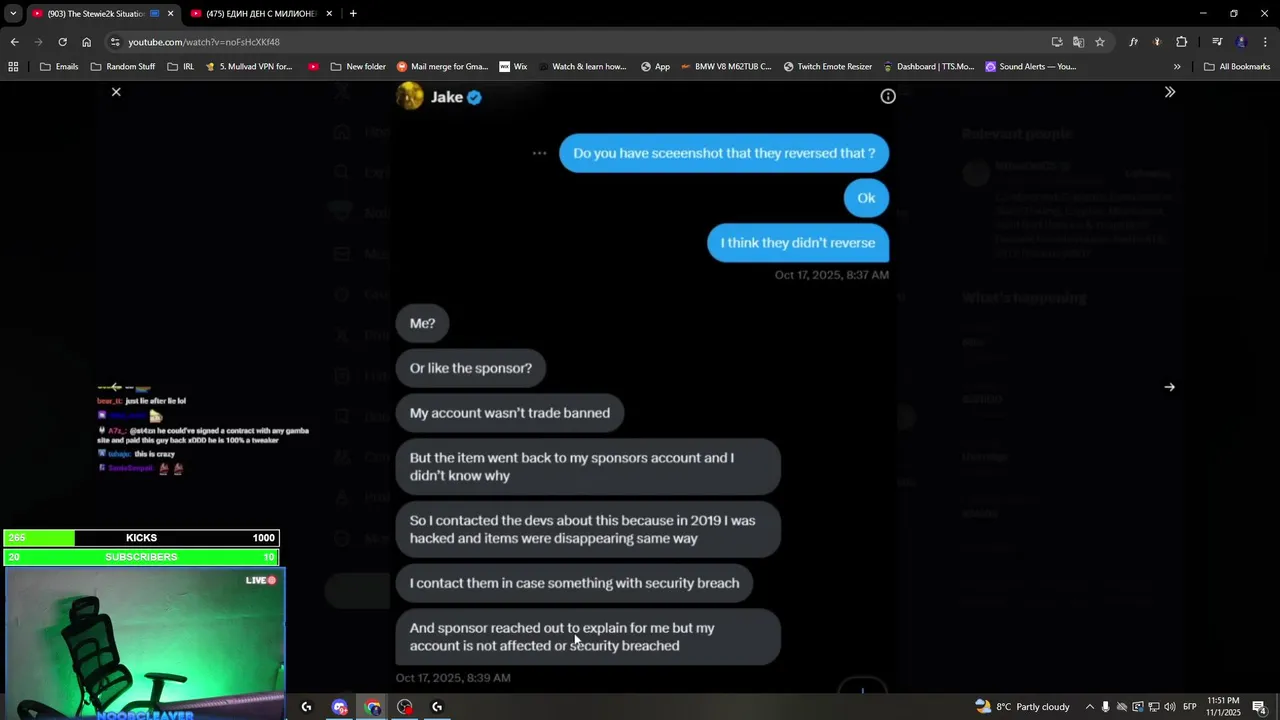This screenshot has height=720, width=1280.
Task: Switch to the ЕДИН ДЕН С МИЛИОНЕ tab
Action: pyautogui.click(x=260, y=14)
